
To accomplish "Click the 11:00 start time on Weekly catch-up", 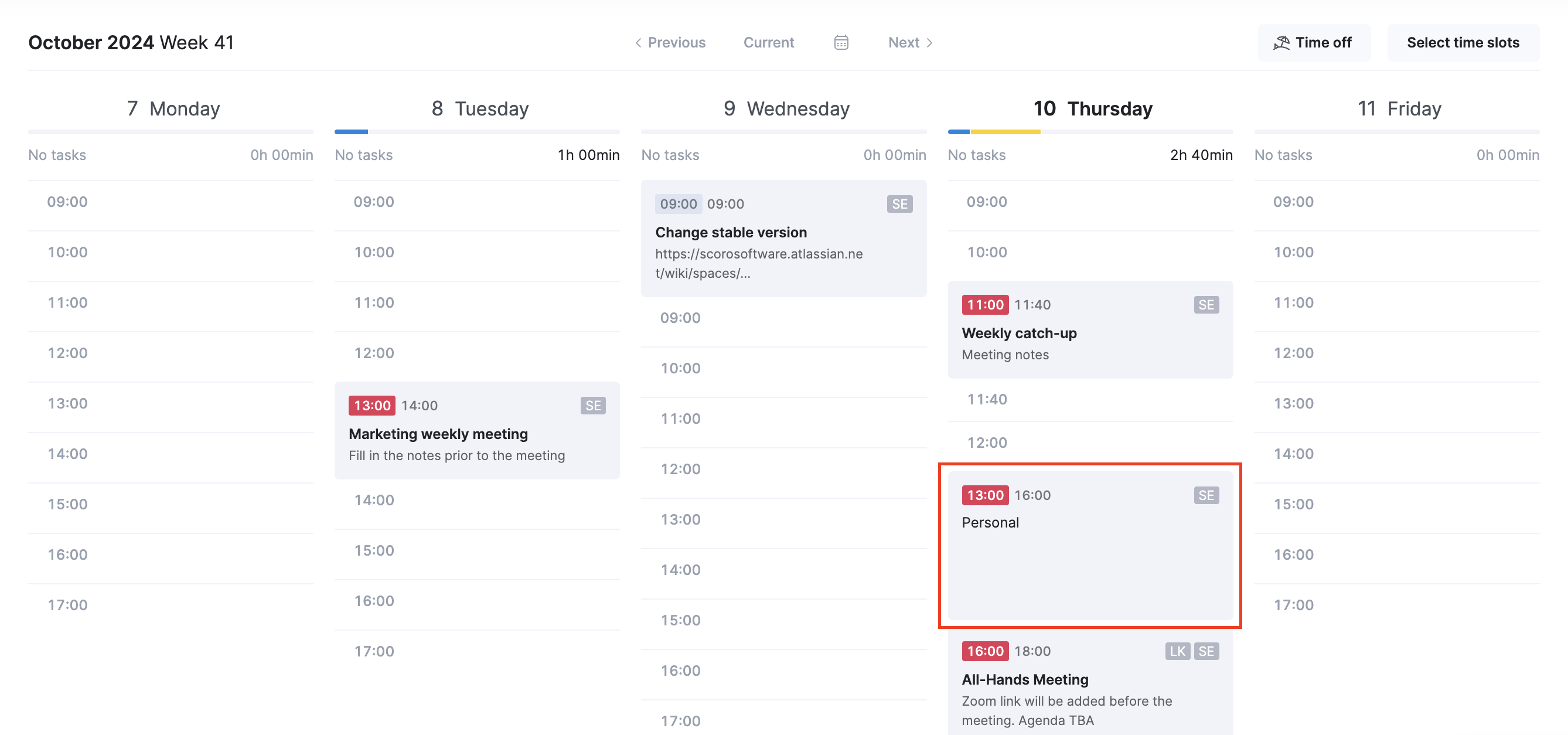I will point(985,304).
